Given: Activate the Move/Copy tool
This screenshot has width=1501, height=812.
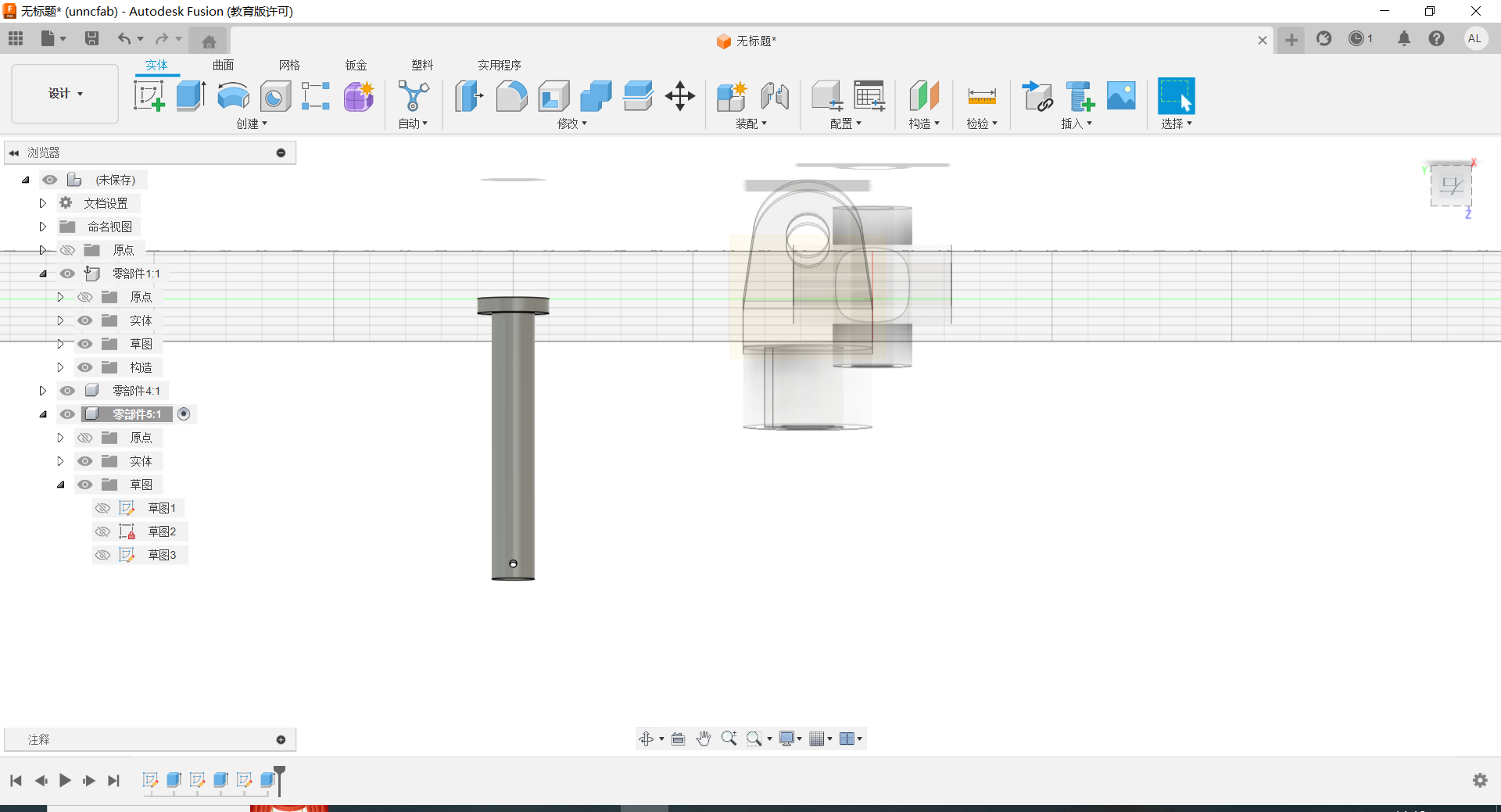Looking at the screenshot, I should (x=679, y=96).
